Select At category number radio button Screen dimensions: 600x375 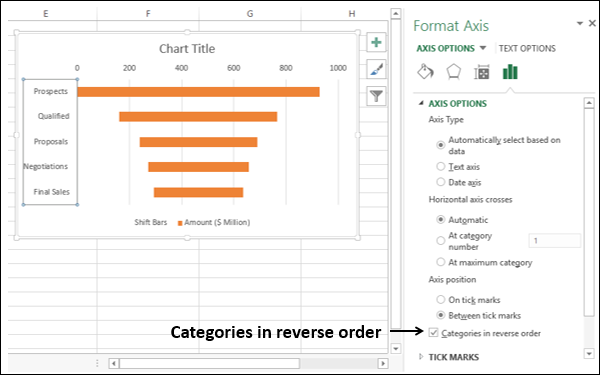click(x=441, y=241)
